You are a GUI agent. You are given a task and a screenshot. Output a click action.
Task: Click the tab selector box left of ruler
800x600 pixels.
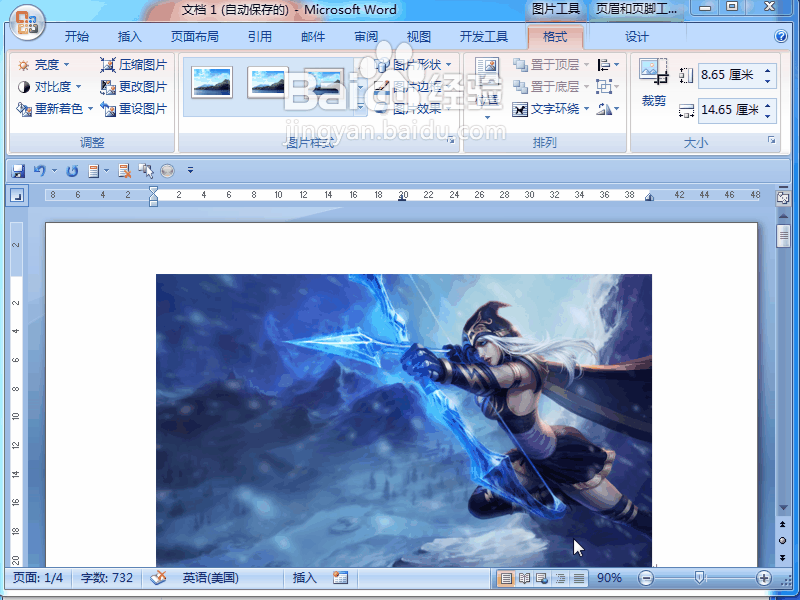17,195
